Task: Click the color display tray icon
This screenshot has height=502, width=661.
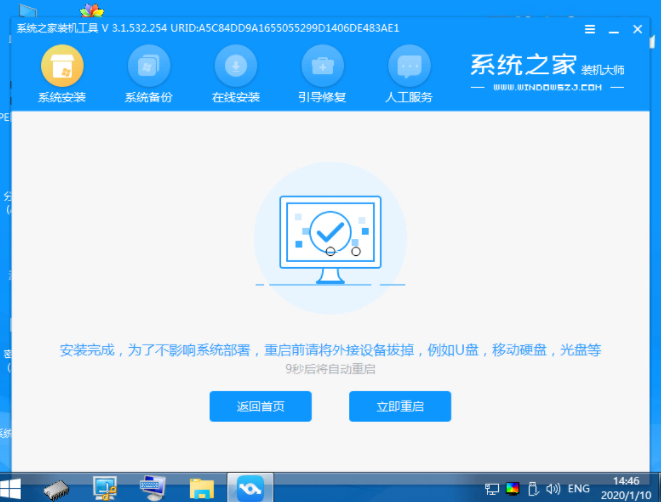Action: point(513,489)
